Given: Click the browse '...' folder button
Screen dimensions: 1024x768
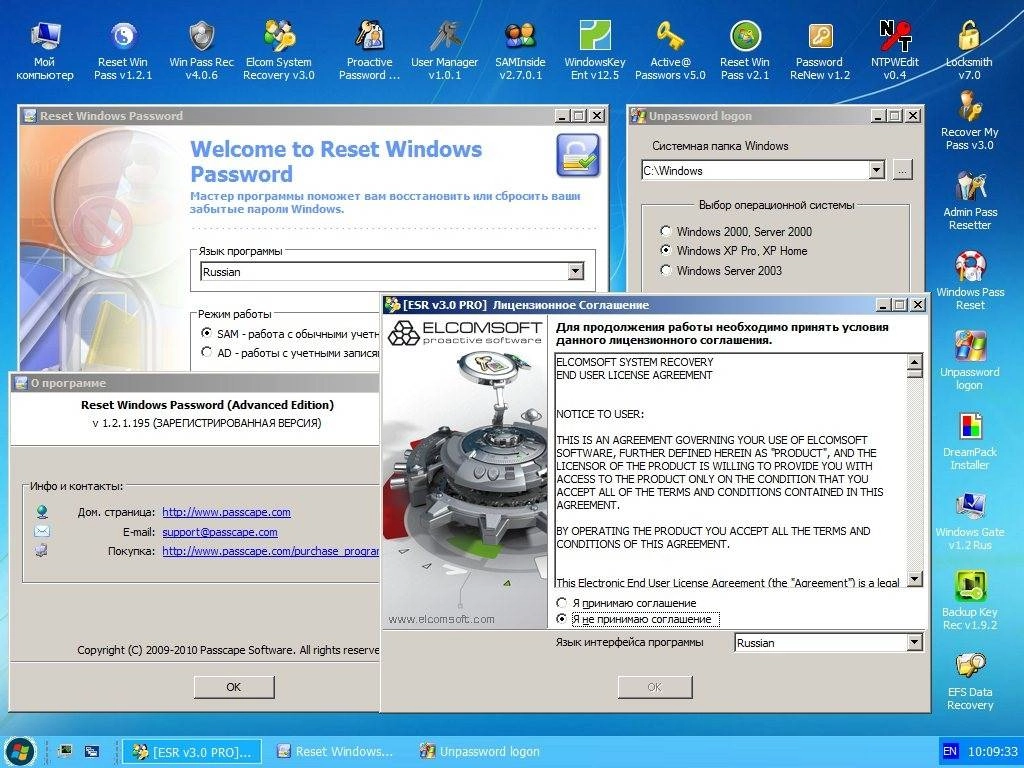Looking at the screenshot, I should pyautogui.click(x=903, y=170).
